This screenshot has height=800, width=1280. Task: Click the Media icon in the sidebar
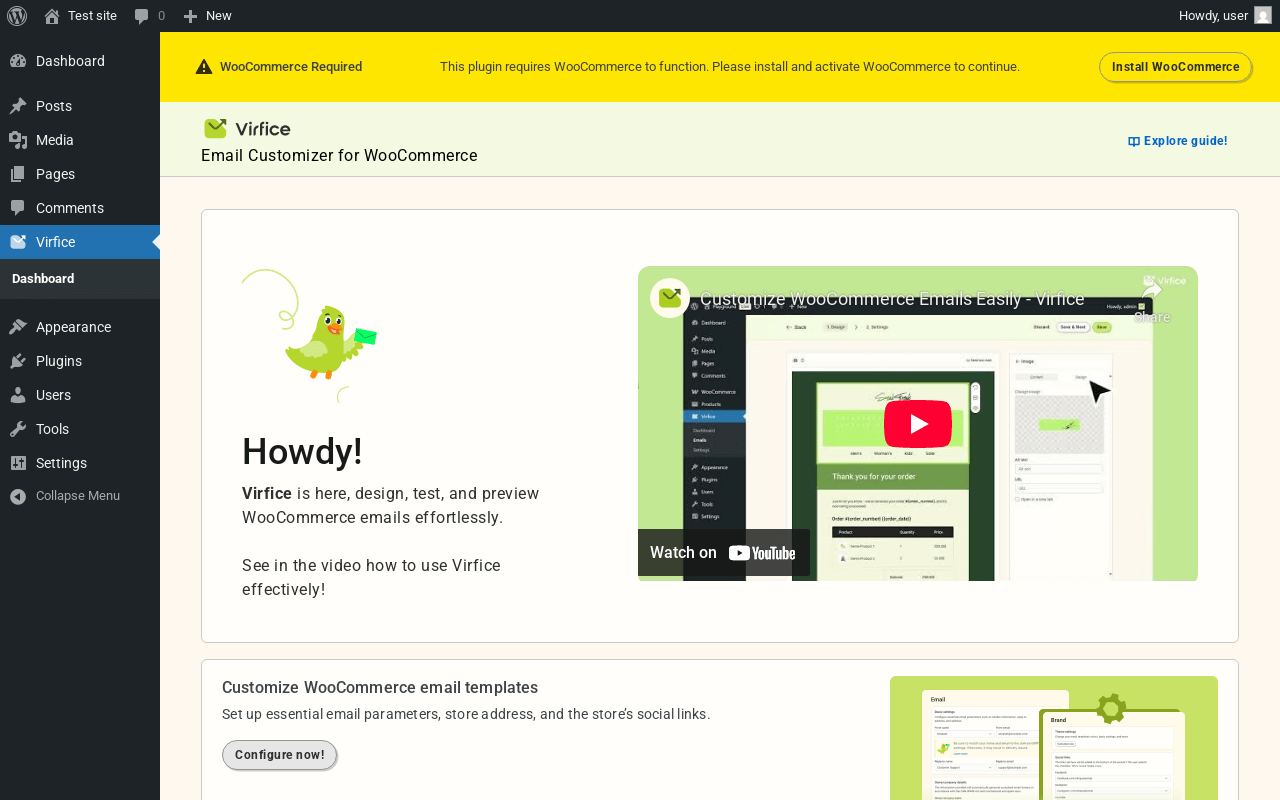point(18,140)
